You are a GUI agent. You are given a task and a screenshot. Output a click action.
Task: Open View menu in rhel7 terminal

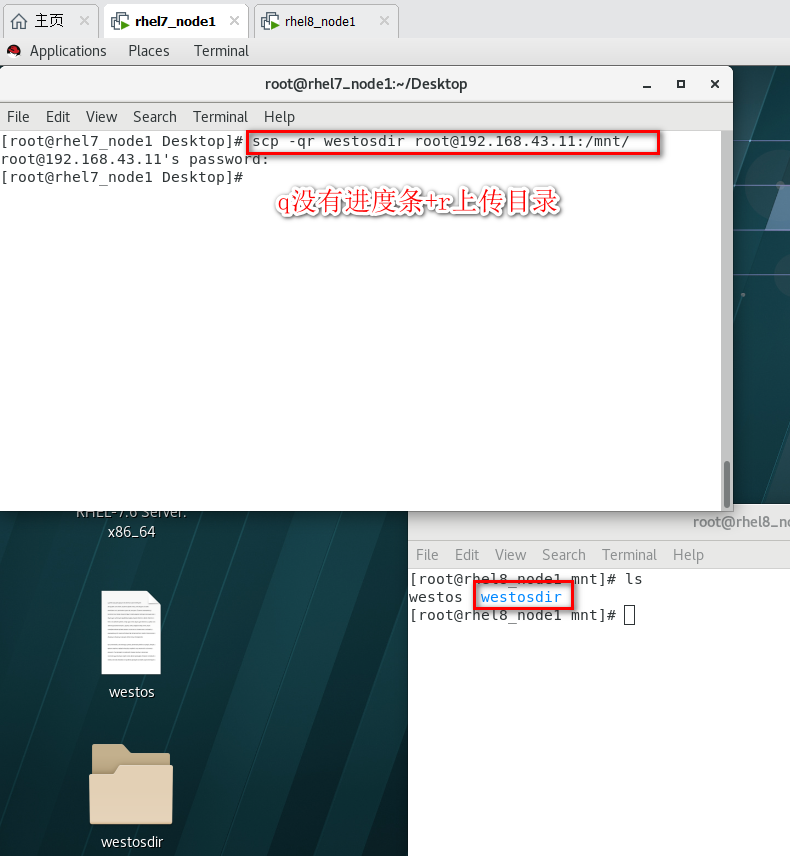[x=102, y=117]
